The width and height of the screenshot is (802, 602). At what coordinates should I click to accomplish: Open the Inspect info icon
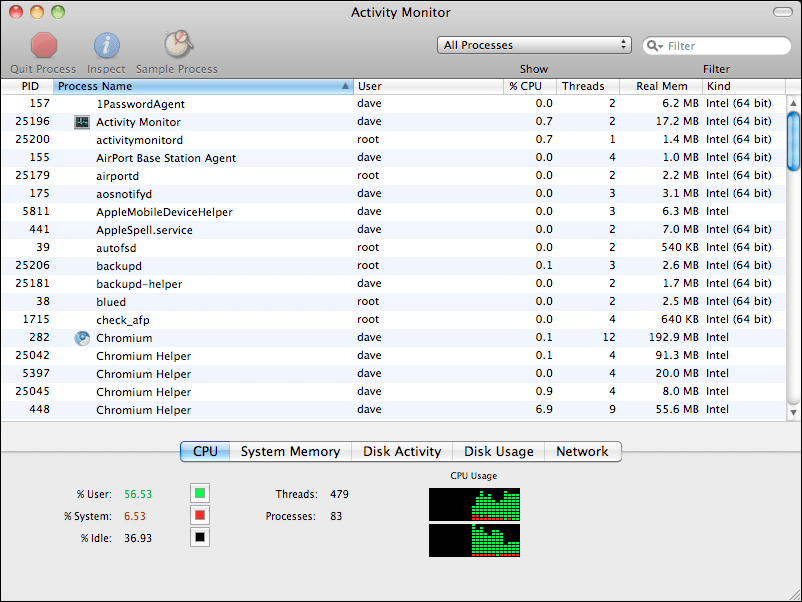pyautogui.click(x=106, y=45)
